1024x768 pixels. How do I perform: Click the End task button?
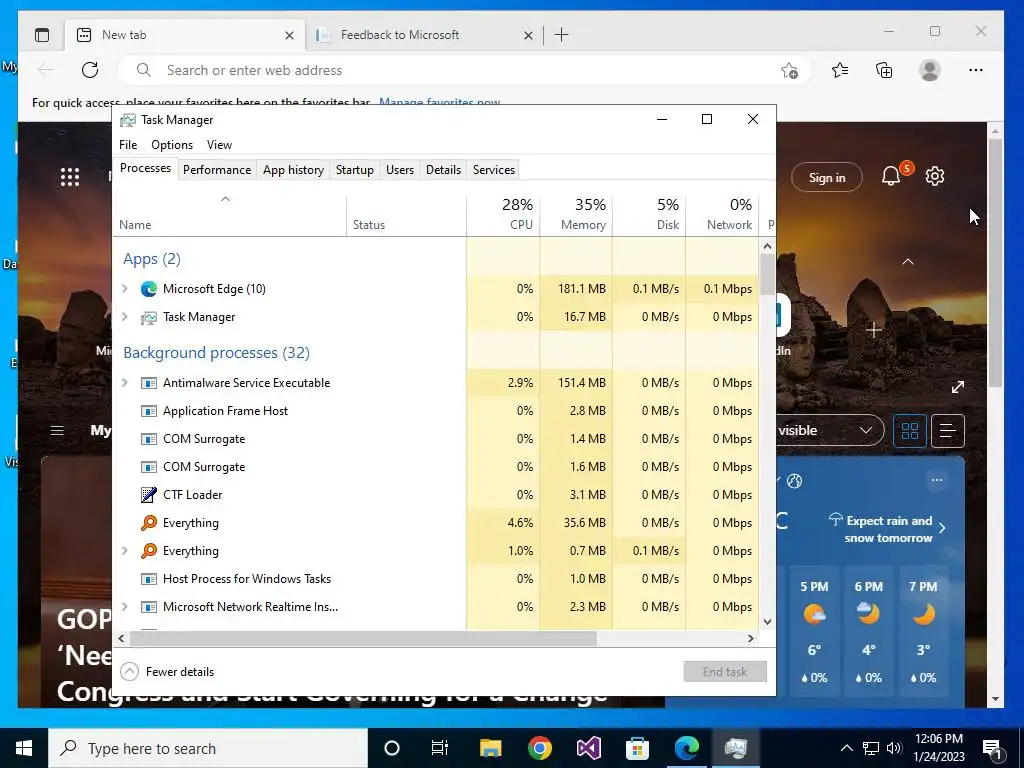[725, 671]
